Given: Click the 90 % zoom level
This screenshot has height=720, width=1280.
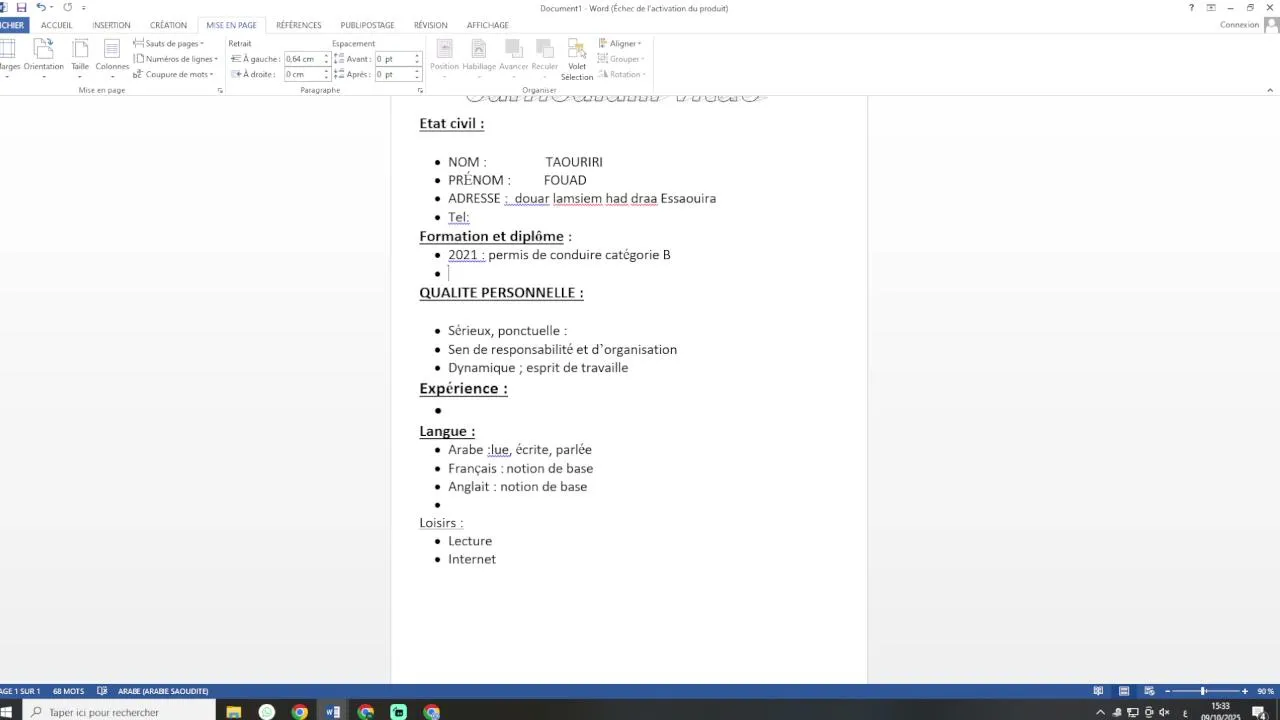Looking at the screenshot, I should pos(1266,691).
